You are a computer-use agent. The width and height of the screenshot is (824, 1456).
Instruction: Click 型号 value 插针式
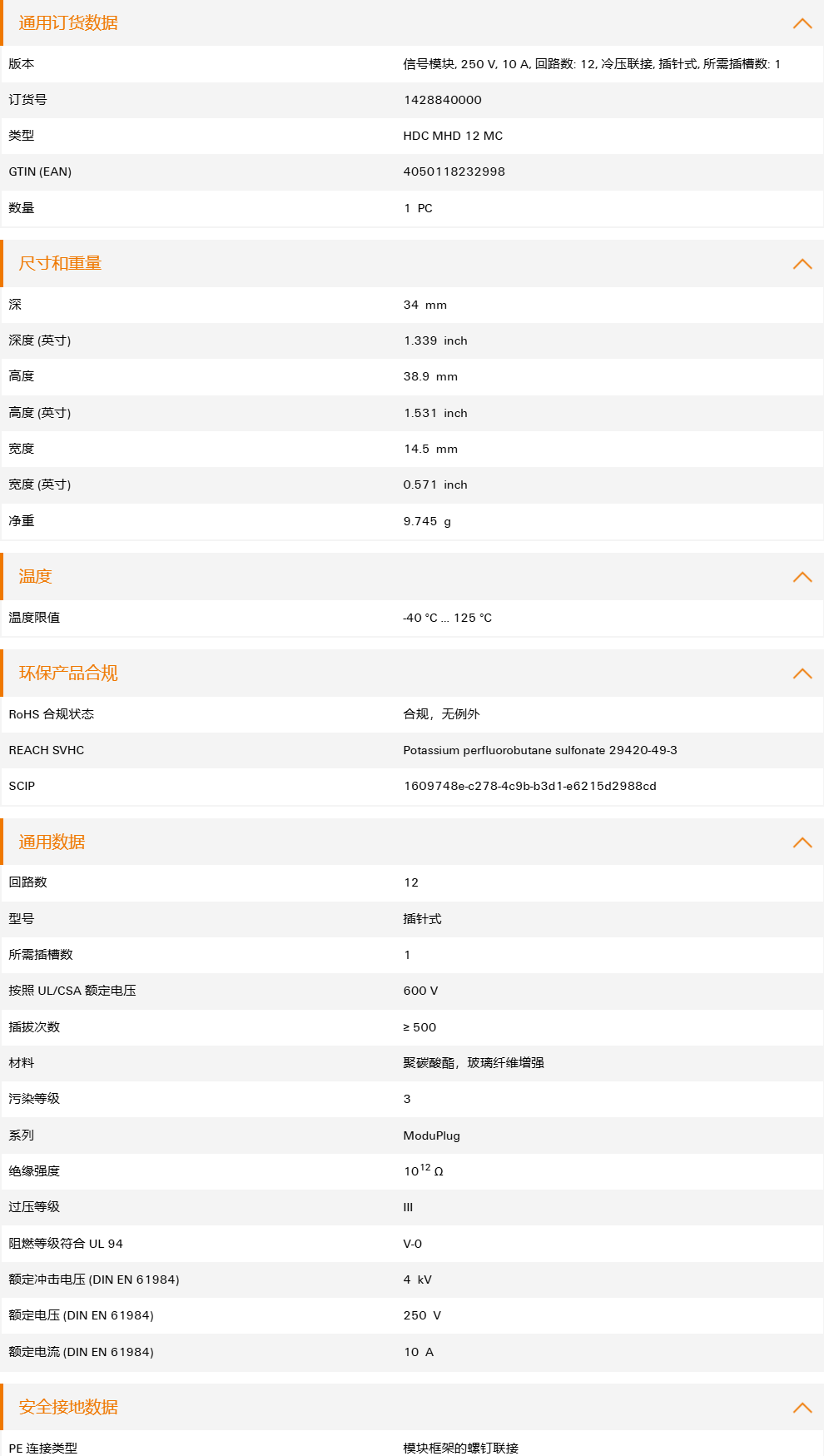click(x=422, y=919)
